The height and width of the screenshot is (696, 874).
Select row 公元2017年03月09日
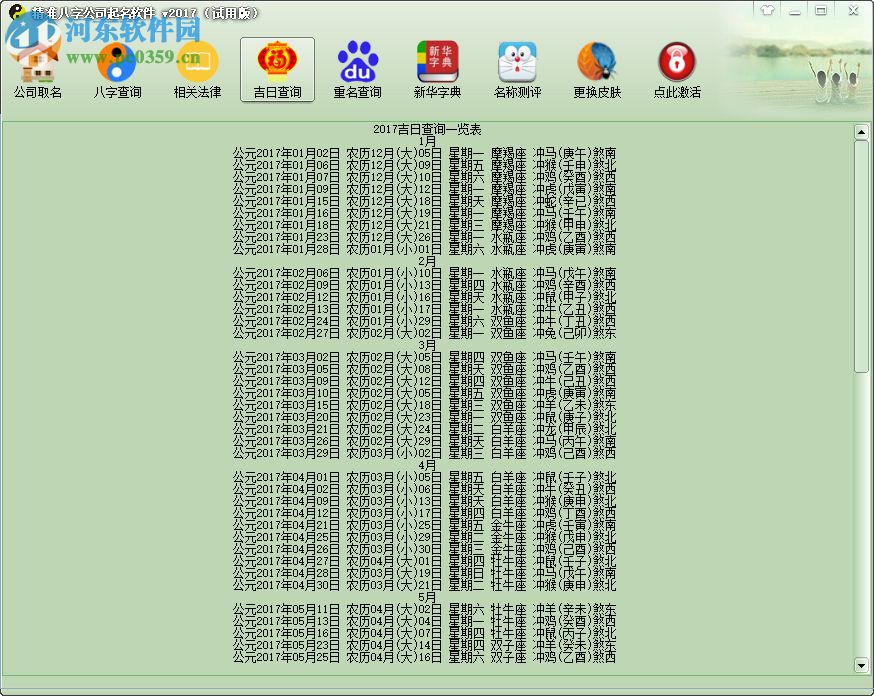coord(425,381)
